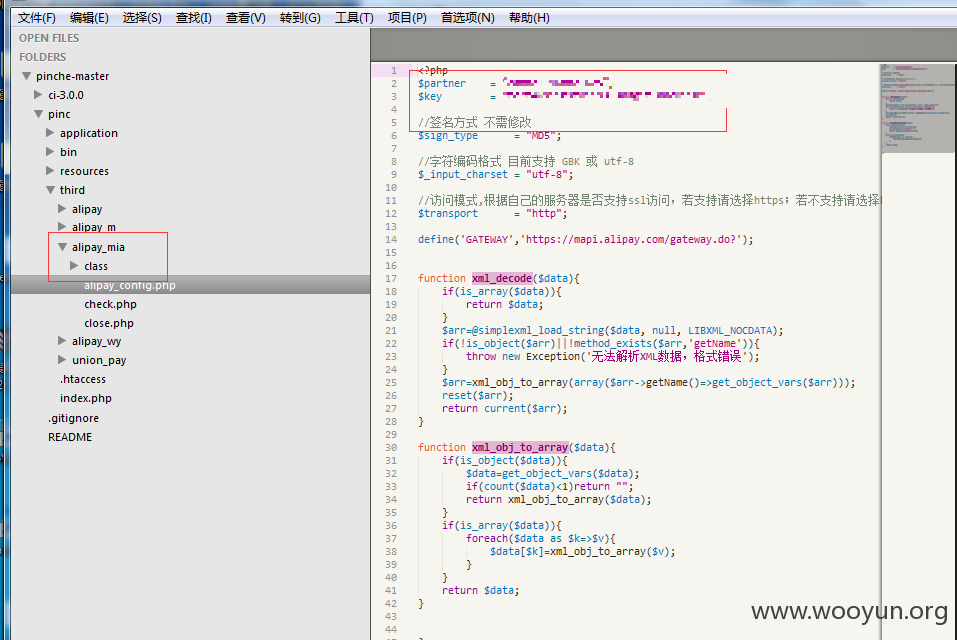Expand the application folder arrow

[x=50, y=132]
